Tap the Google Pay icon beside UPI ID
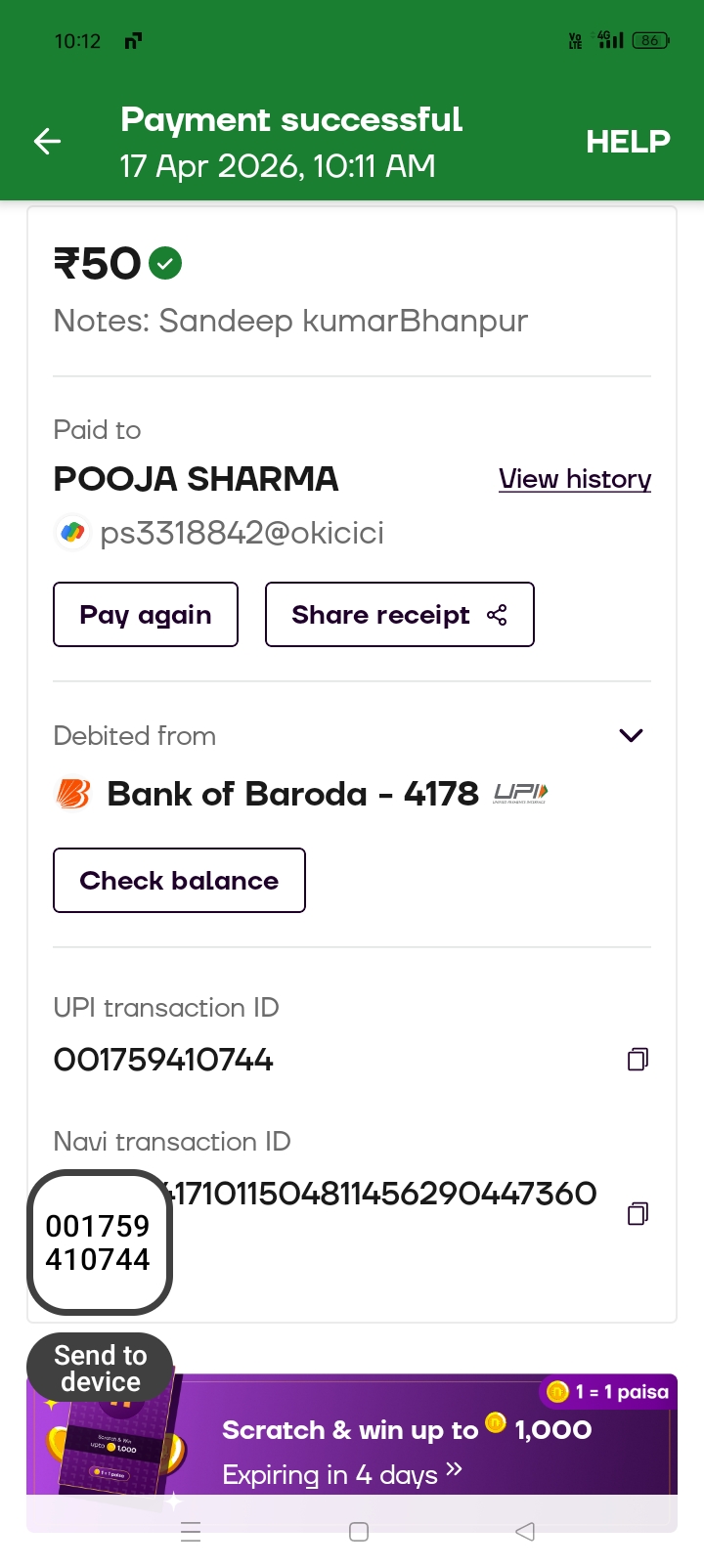The width and height of the screenshot is (704, 1568). [x=72, y=533]
